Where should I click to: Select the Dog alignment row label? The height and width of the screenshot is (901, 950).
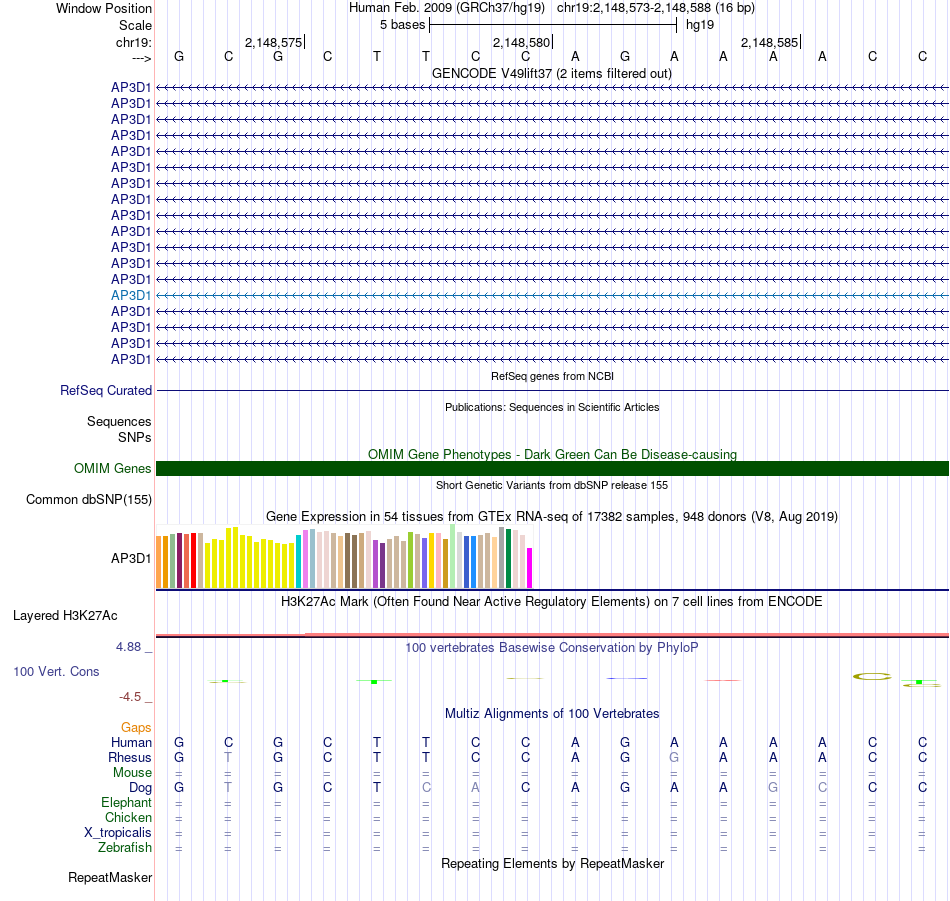tap(140, 788)
